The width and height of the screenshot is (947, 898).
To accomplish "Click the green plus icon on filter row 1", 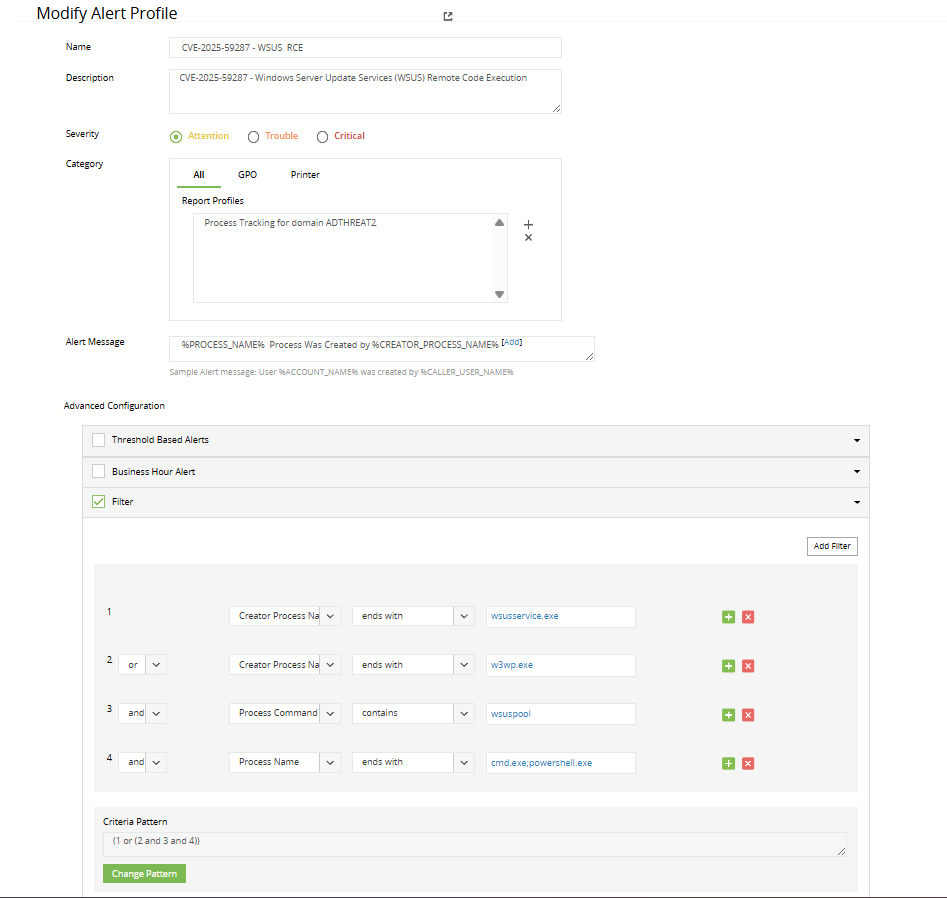I will [x=728, y=617].
